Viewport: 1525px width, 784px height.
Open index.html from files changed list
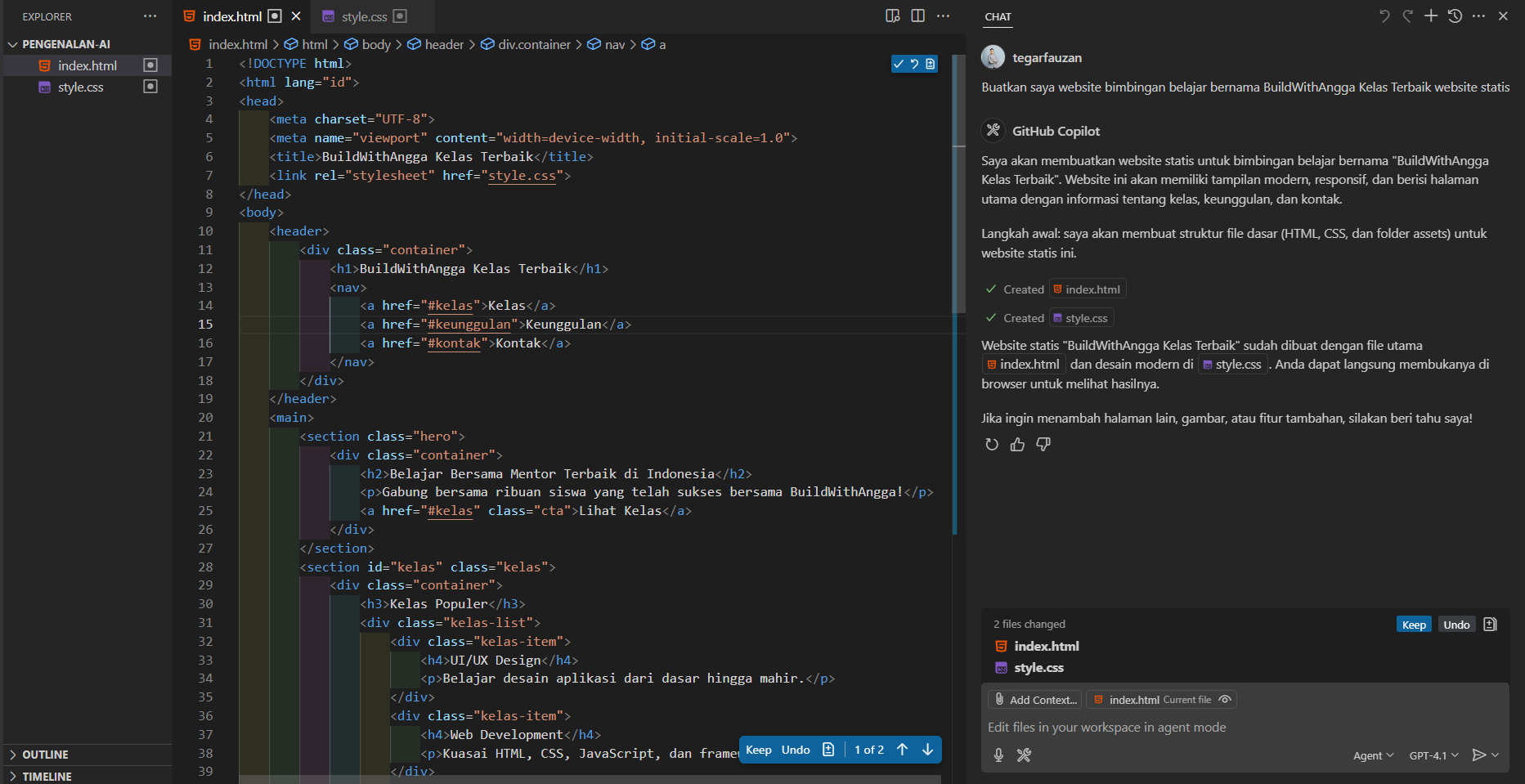point(1047,646)
